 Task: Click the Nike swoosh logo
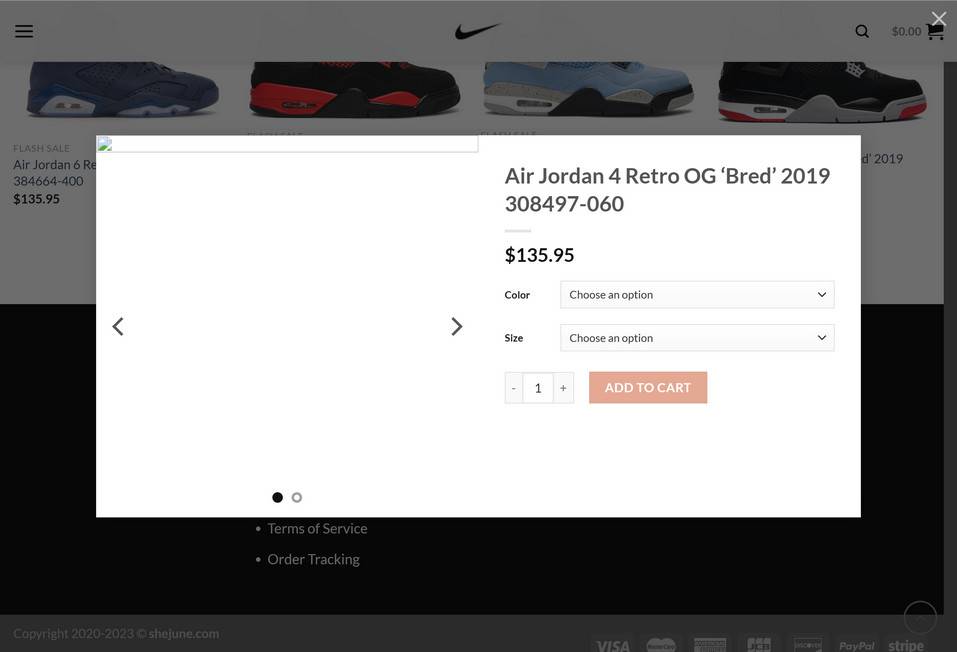click(x=477, y=31)
